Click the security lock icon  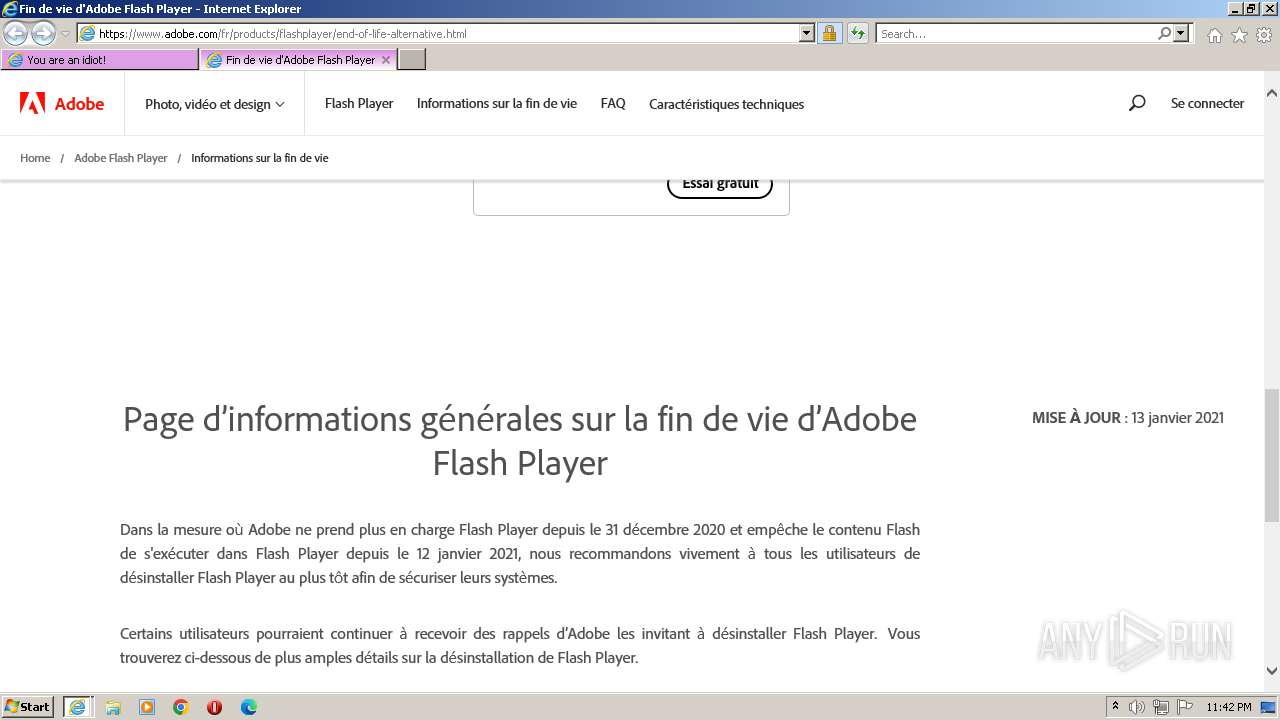(829, 33)
